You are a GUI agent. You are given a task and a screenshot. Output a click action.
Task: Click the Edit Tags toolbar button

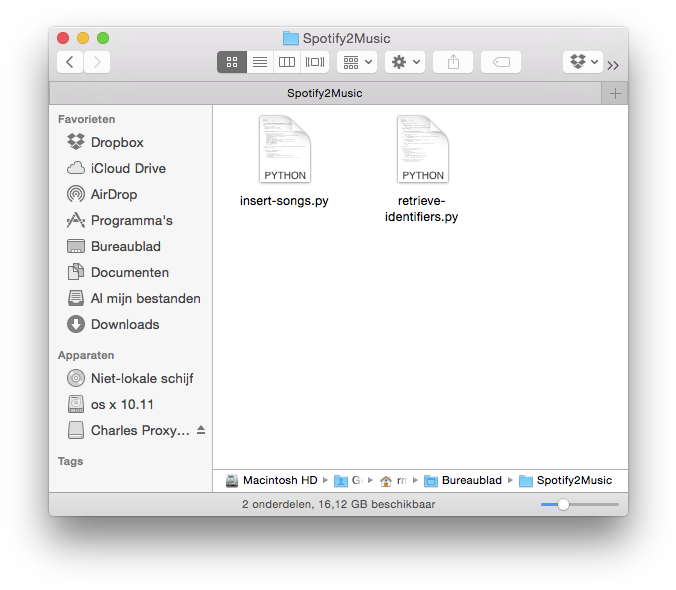501,62
